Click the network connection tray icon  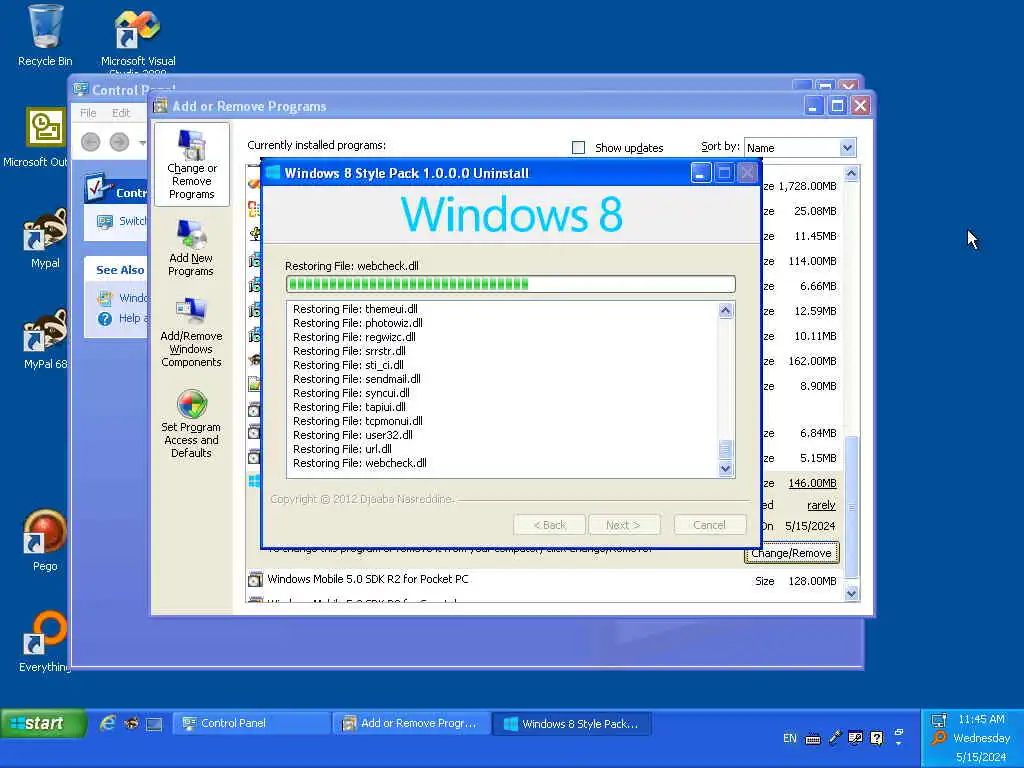point(939,720)
